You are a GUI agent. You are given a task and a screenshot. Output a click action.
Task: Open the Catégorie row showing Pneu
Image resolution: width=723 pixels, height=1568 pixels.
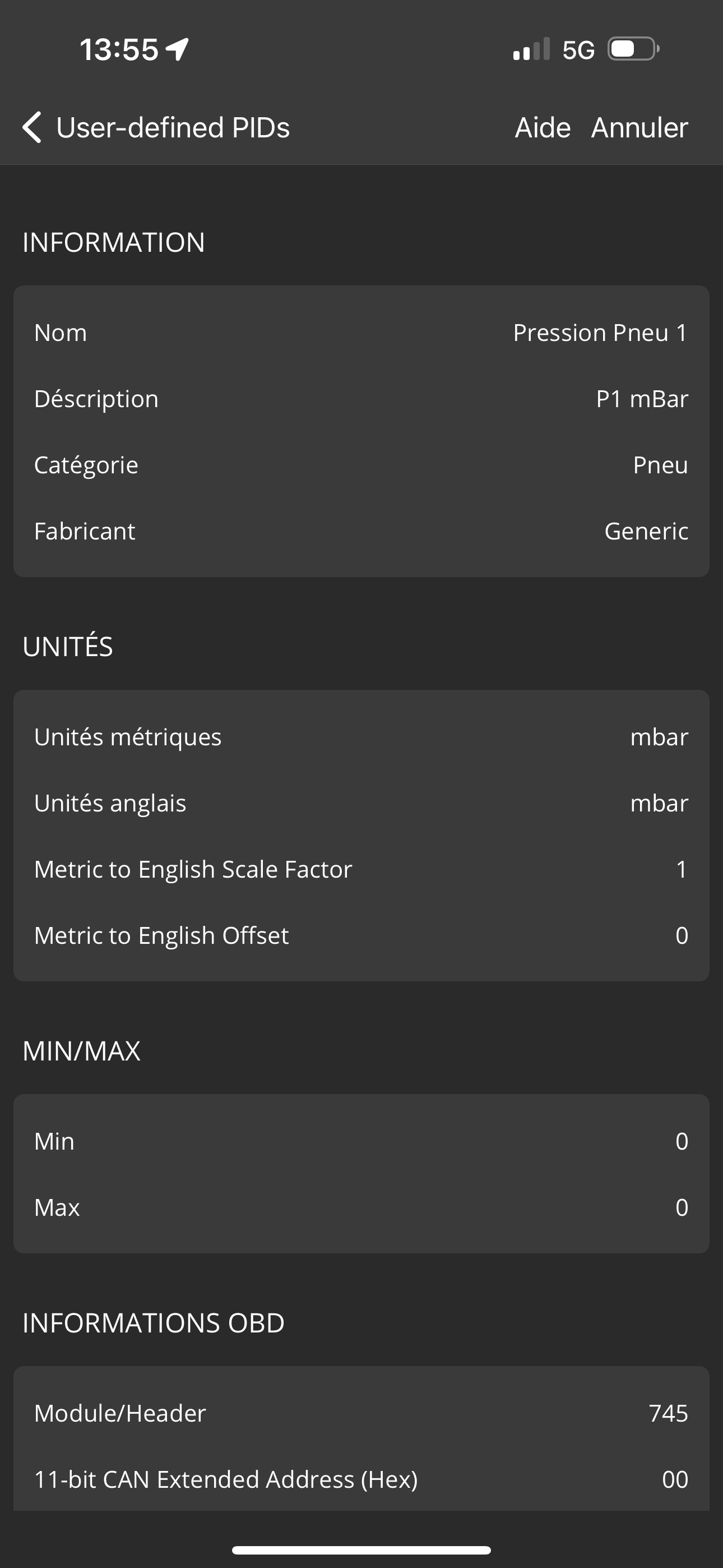361,465
